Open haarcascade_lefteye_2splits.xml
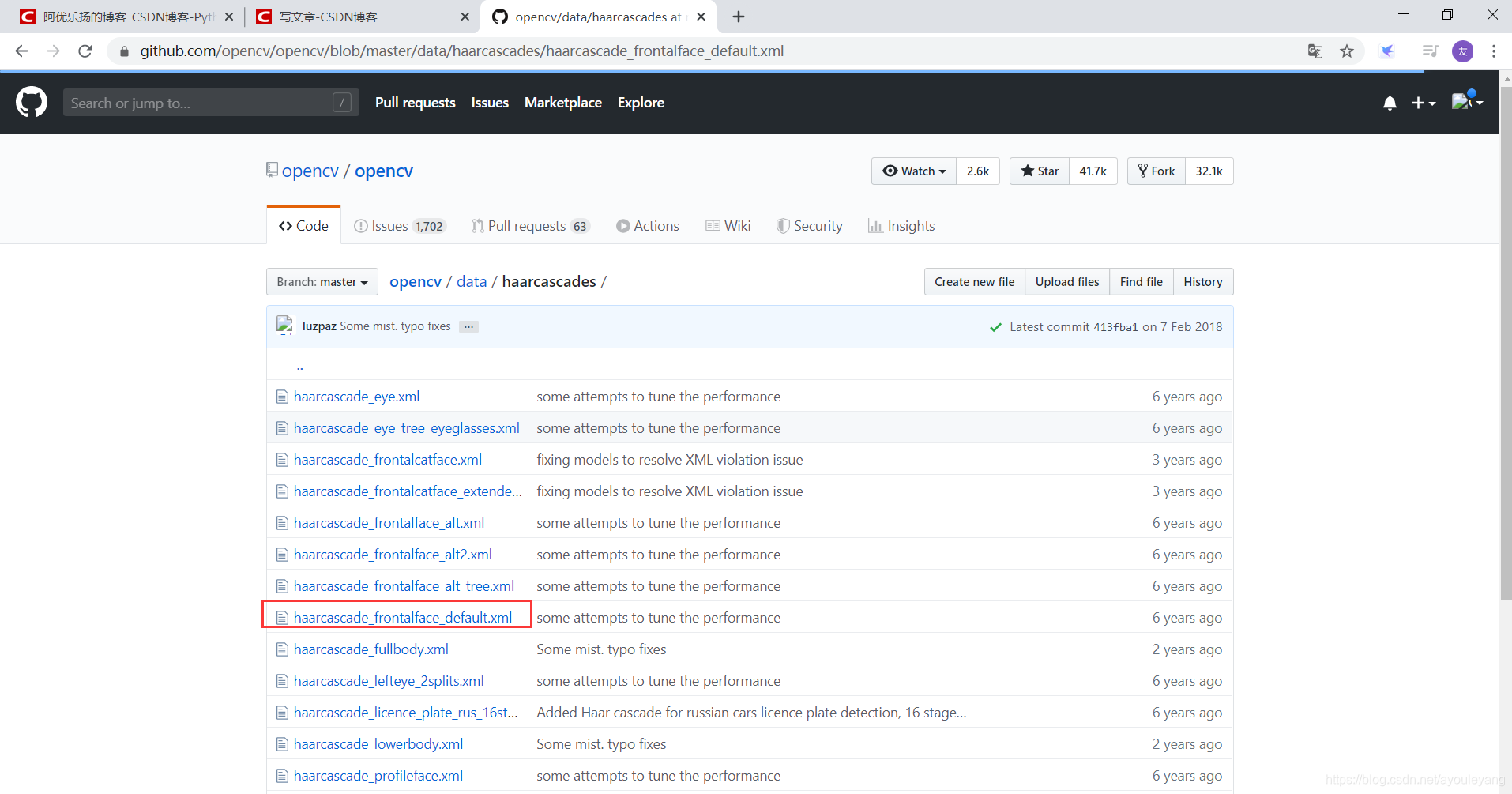Image resolution: width=1512 pixels, height=794 pixels. pyautogui.click(x=389, y=681)
